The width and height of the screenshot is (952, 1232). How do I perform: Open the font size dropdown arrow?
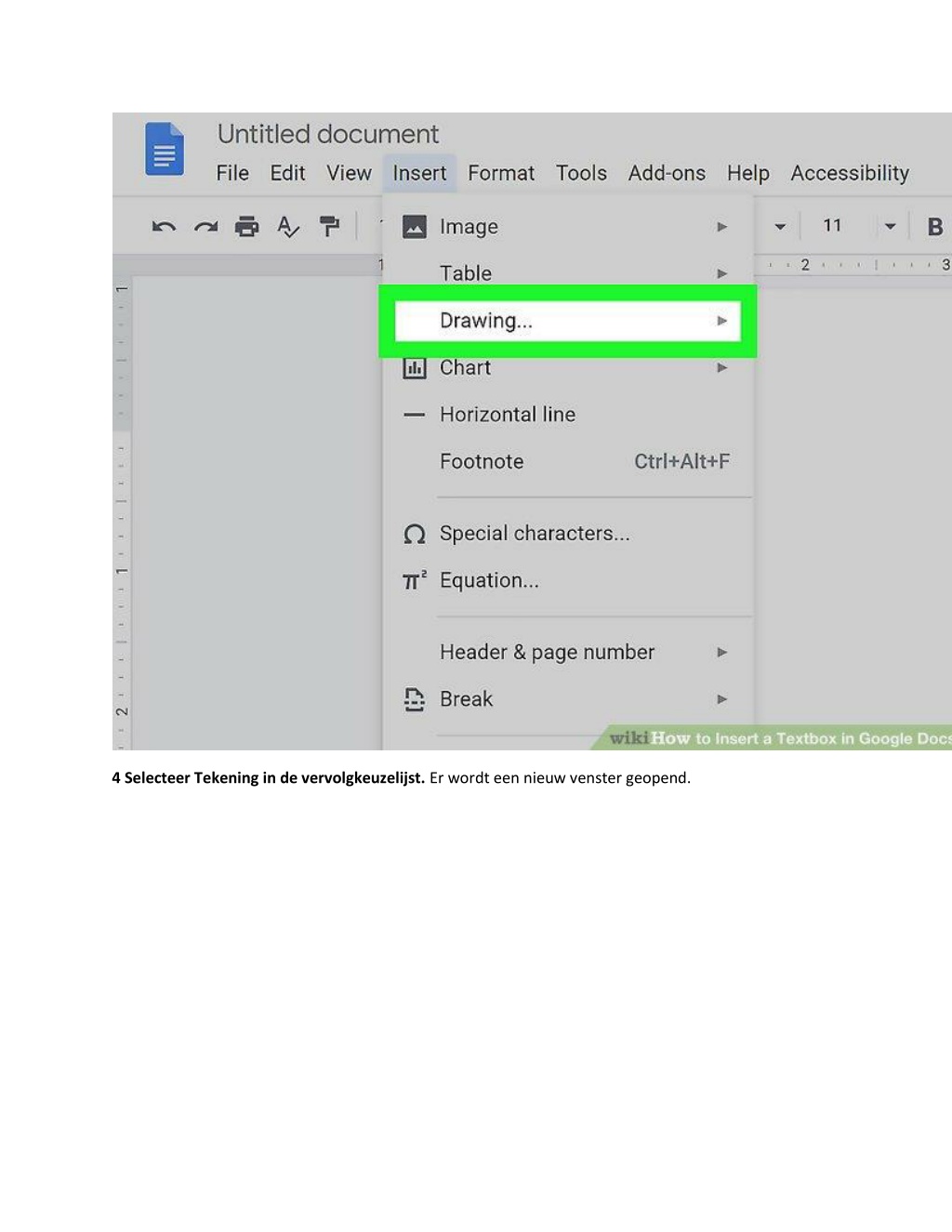tap(890, 226)
